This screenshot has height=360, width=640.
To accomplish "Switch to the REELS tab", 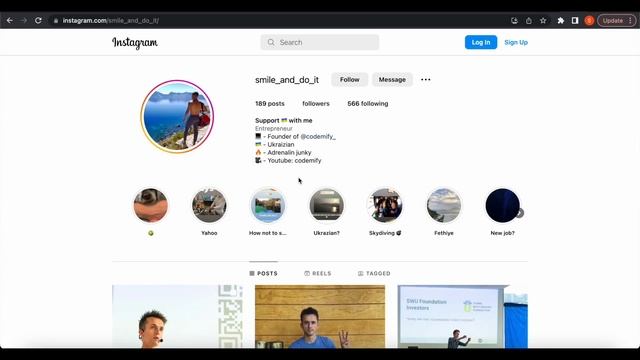I will point(318,273).
